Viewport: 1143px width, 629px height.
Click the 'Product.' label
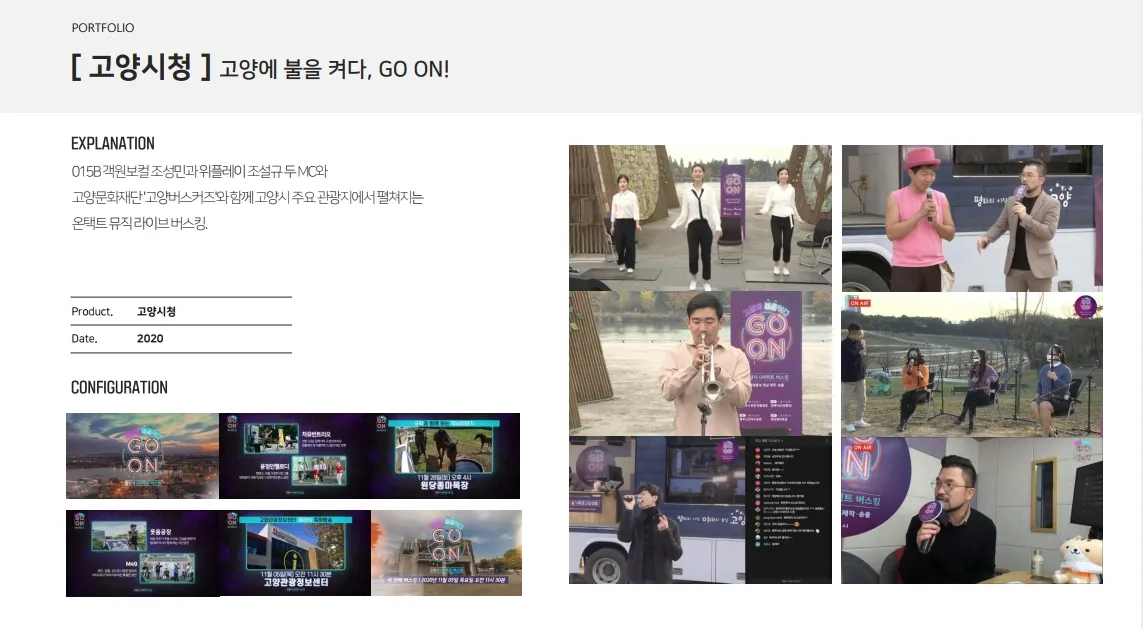point(93,311)
